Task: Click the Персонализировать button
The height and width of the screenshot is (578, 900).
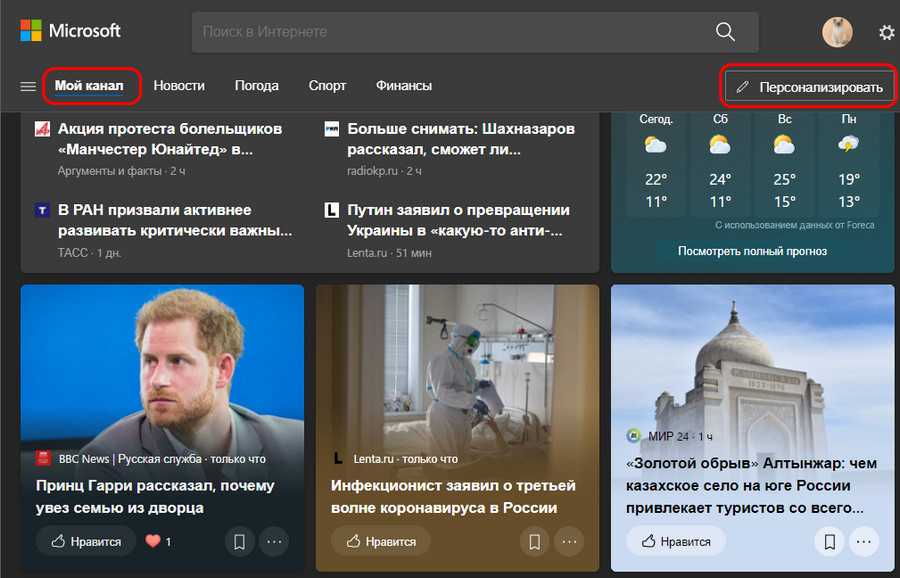Action: (809, 87)
